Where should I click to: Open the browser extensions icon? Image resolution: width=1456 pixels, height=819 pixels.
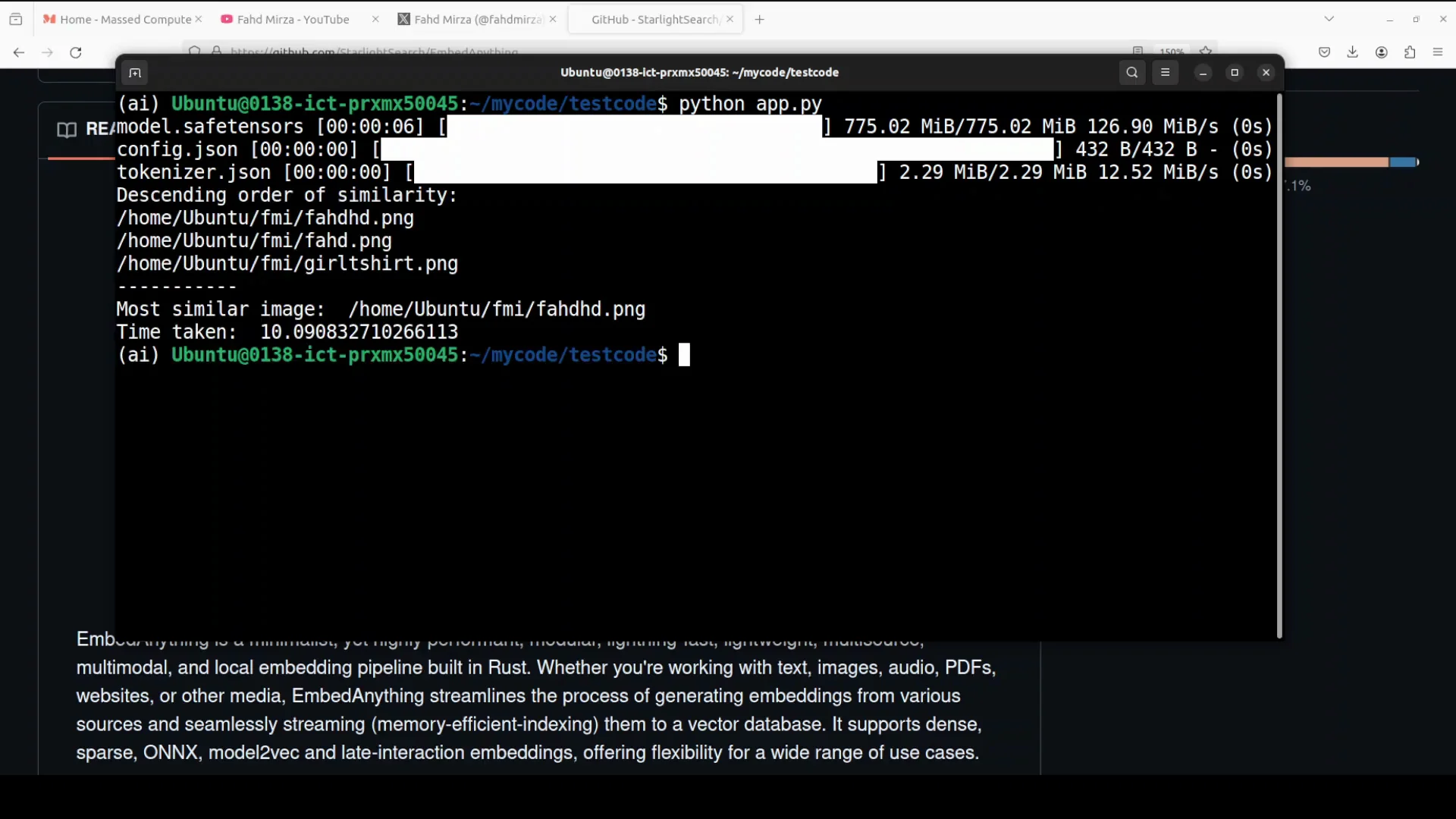click(x=1409, y=52)
